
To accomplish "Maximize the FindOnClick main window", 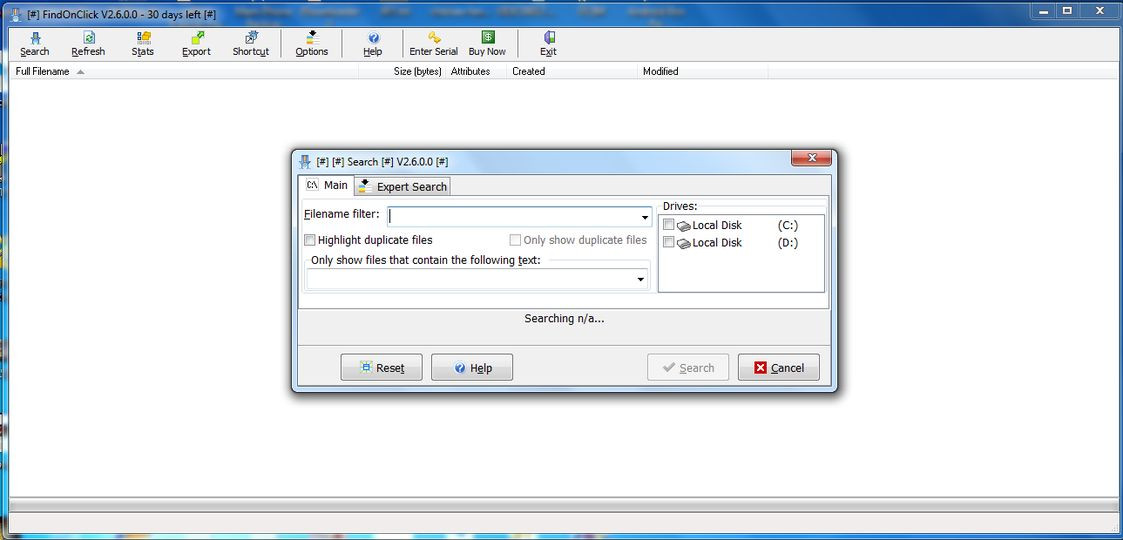I will coord(1067,10).
